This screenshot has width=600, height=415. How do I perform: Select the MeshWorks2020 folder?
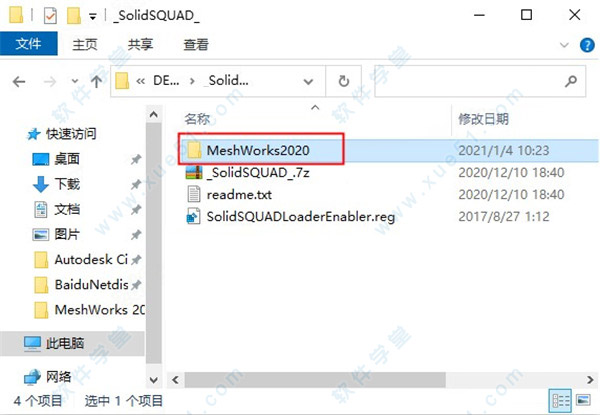[258, 150]
